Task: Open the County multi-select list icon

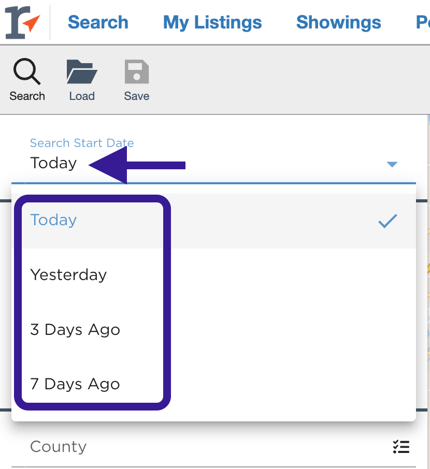Action: [401, 447]
